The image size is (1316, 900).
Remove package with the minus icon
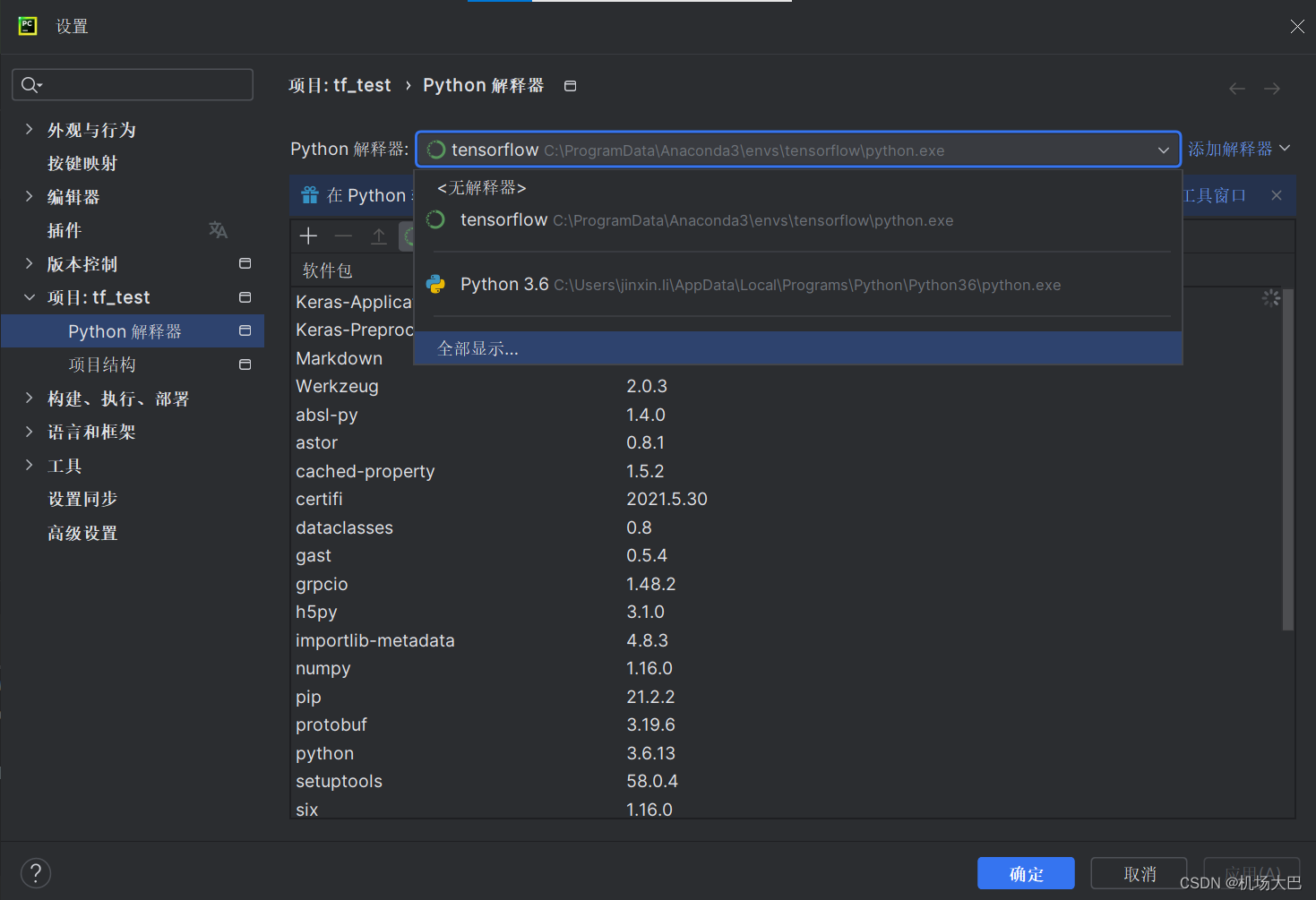tap(343, 236)
